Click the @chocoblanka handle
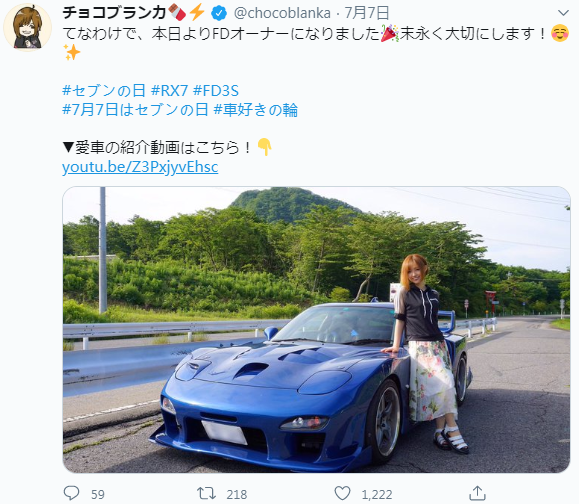 coord(282,13)
